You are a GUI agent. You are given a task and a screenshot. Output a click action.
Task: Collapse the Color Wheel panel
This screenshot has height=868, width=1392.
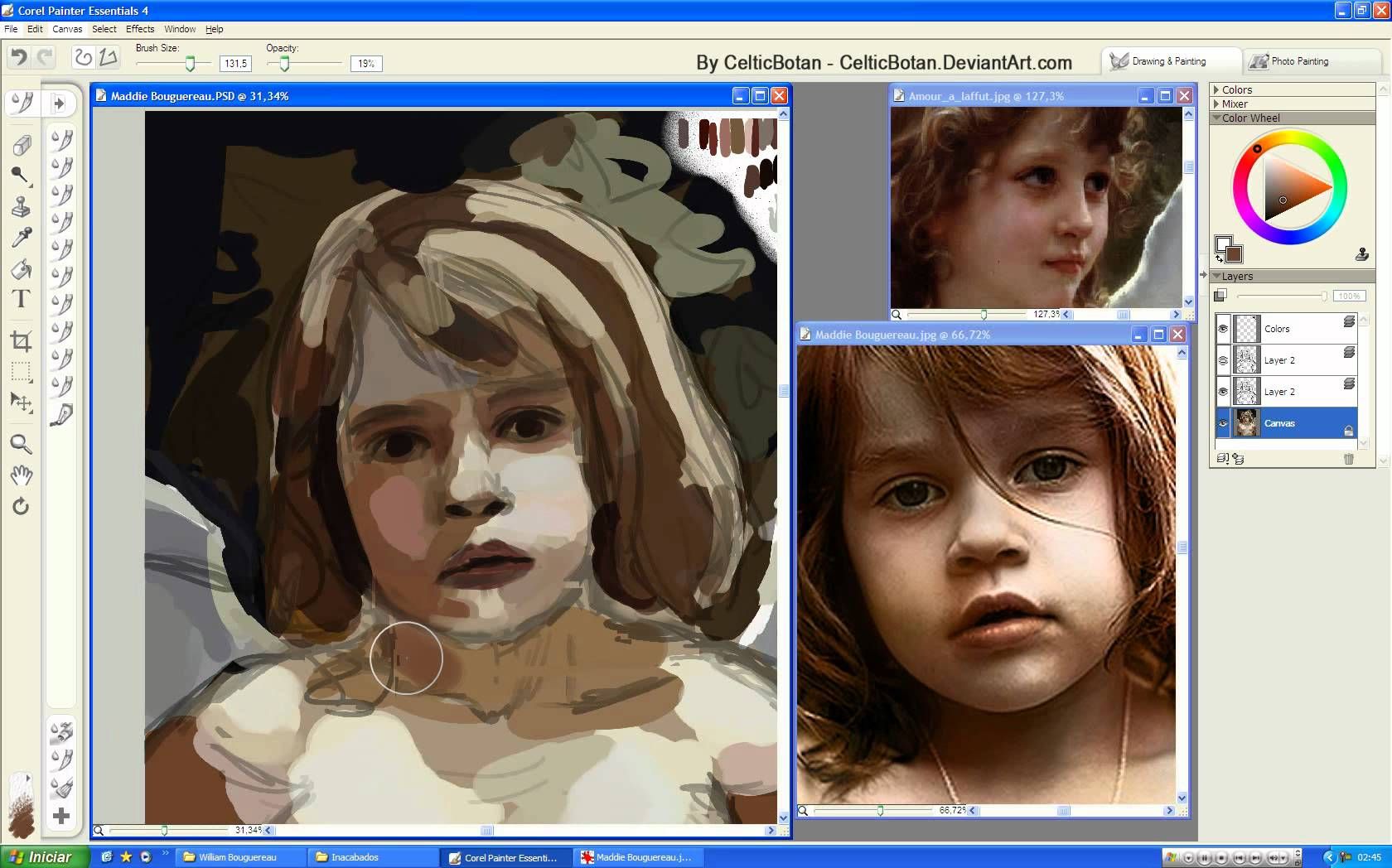[x=1216, y=118]
